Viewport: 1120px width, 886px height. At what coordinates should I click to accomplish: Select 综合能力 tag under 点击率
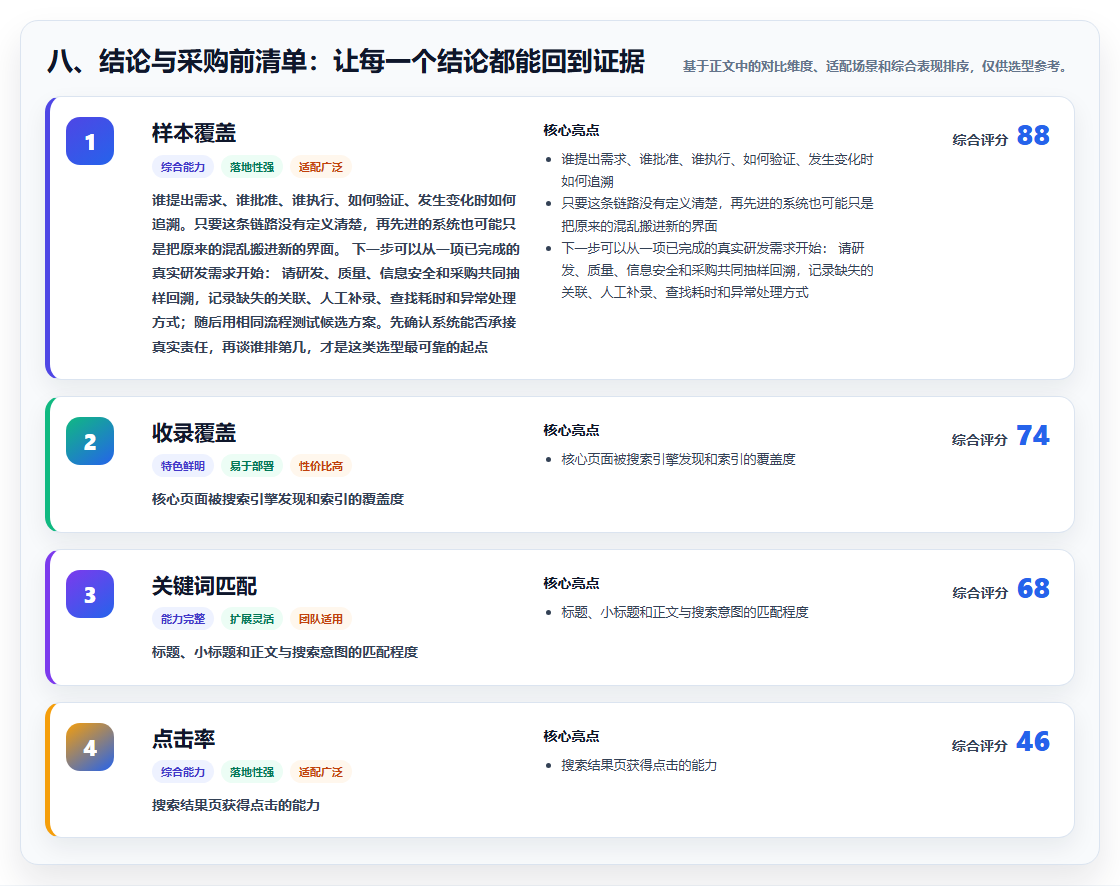[183, 772]
